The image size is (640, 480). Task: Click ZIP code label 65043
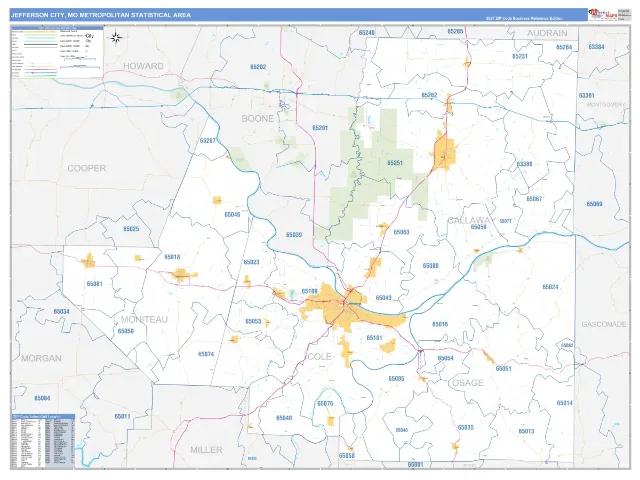click(x=383, y=298)
